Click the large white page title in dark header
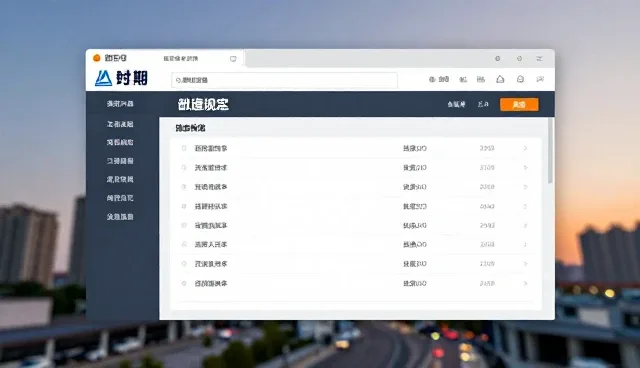The width and height of the screenshot is (640, 368). point(203,104)
